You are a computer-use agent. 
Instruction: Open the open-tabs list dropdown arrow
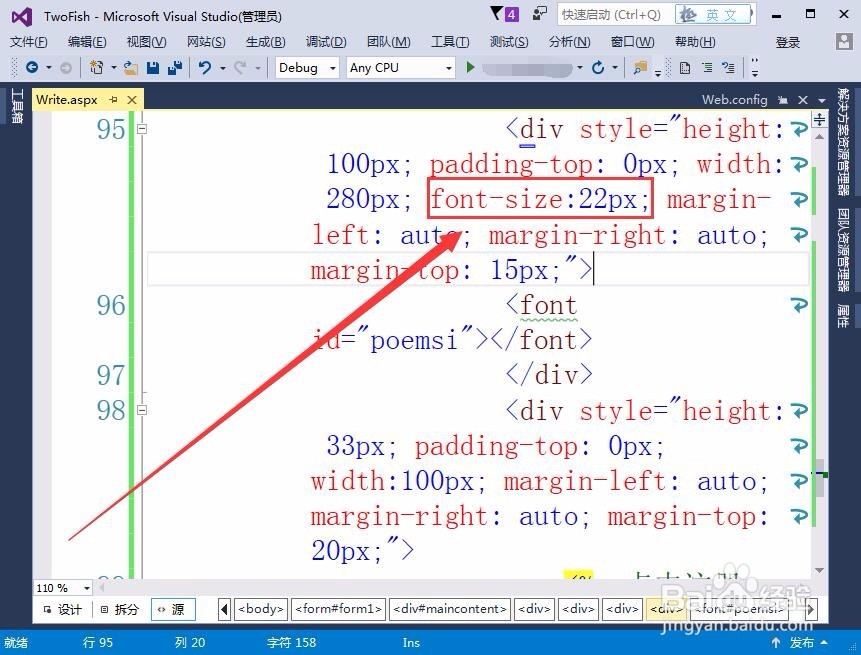(822, 100)
